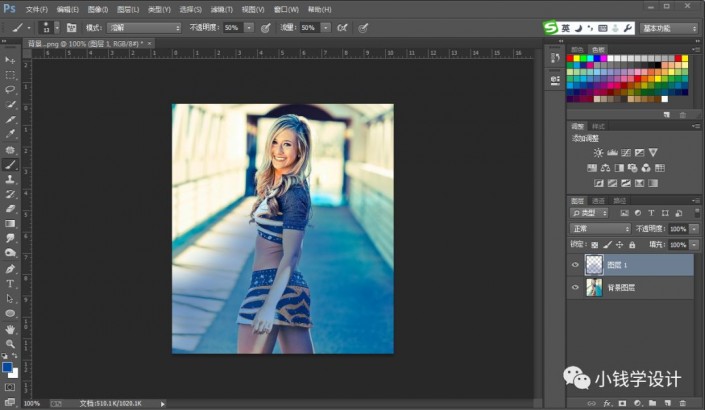The image size is (705, 410).
Task: Open the 不透明度 dropdown in options bar
Action: [x=249, y=28]
